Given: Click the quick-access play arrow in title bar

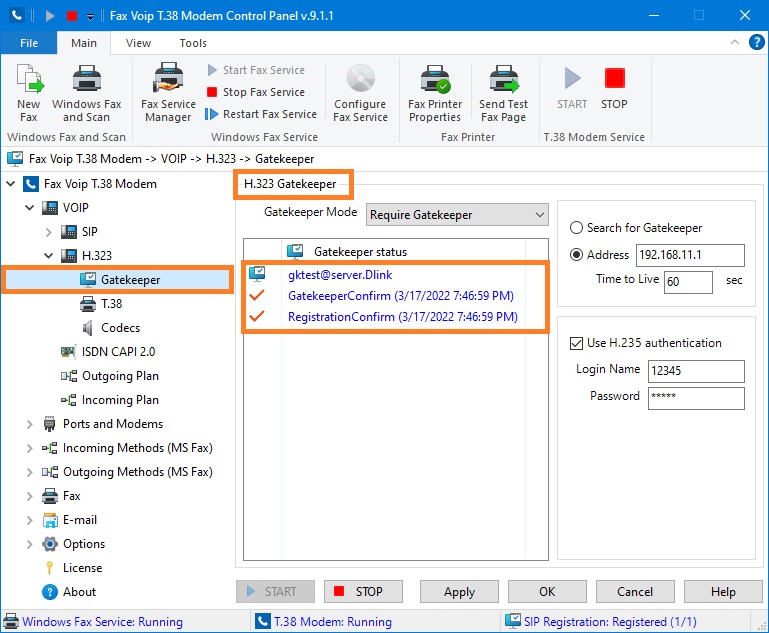Looking at the screenshot, I should pos(50,16).
